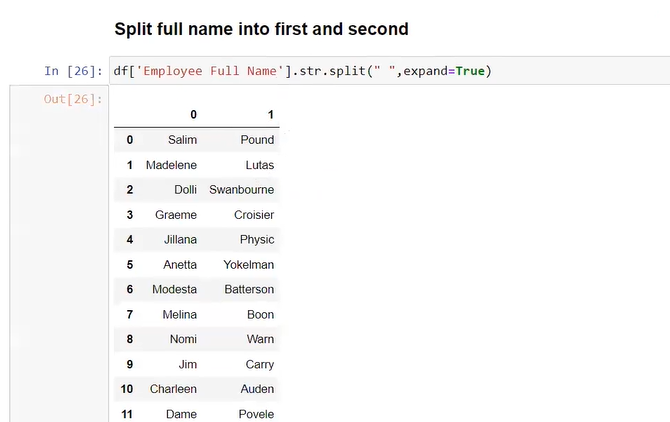Select the 'Charleen' cell in row 10
This screenshot has width=670, height=422.
click(173, 389)
